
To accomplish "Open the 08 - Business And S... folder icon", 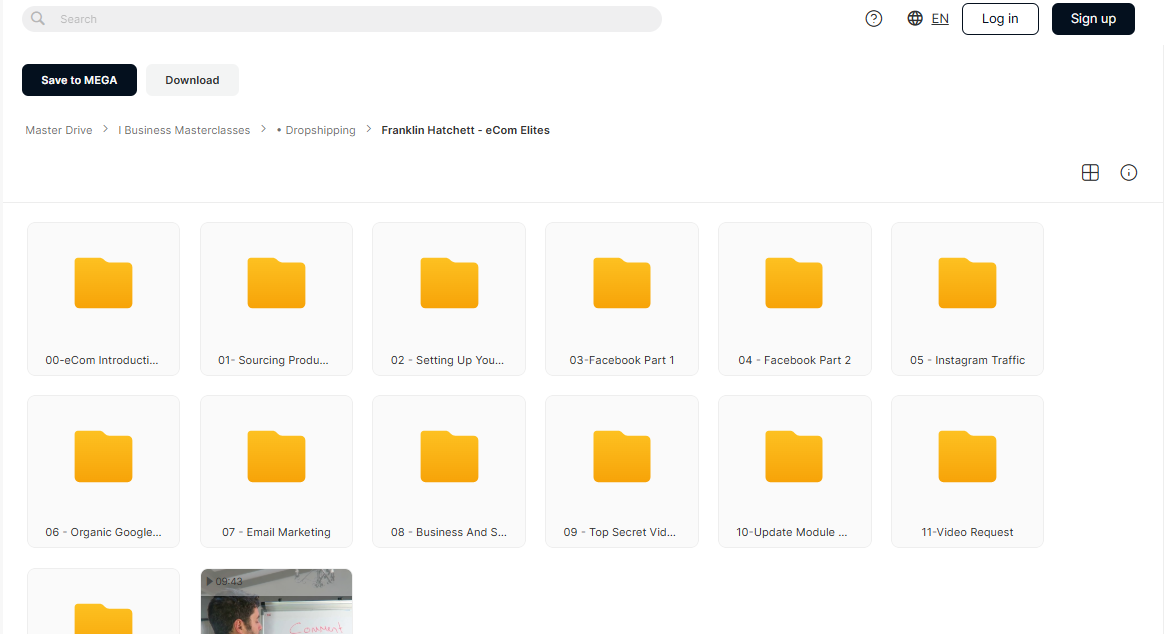I will 449,456.
